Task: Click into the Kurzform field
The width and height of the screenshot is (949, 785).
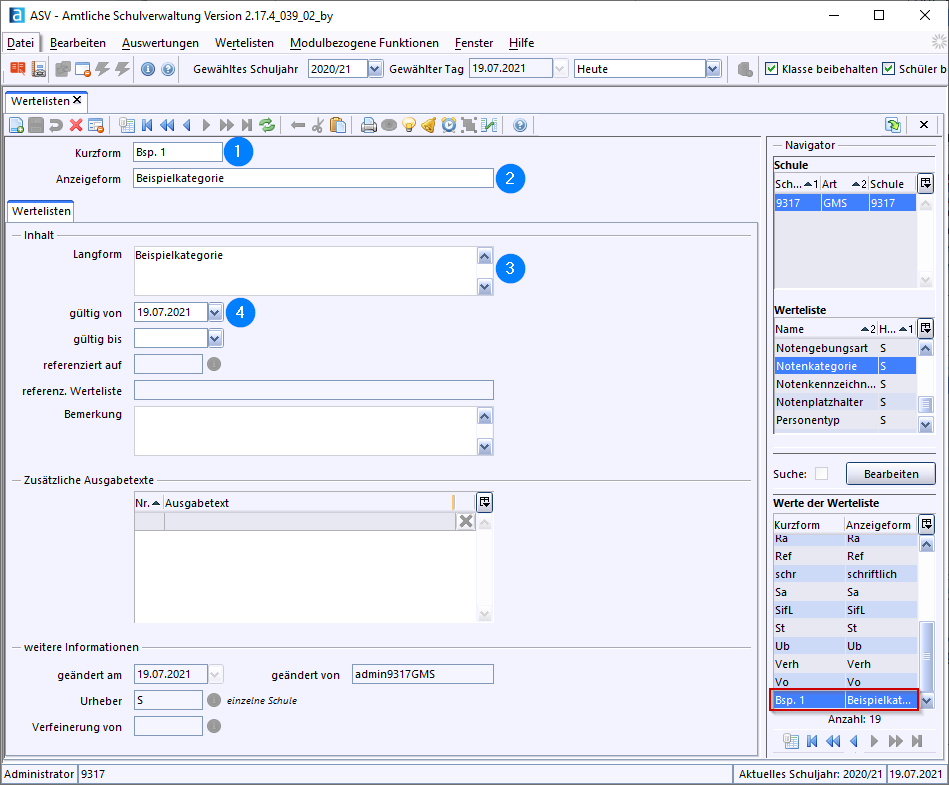Action: [x=178, y=152]
